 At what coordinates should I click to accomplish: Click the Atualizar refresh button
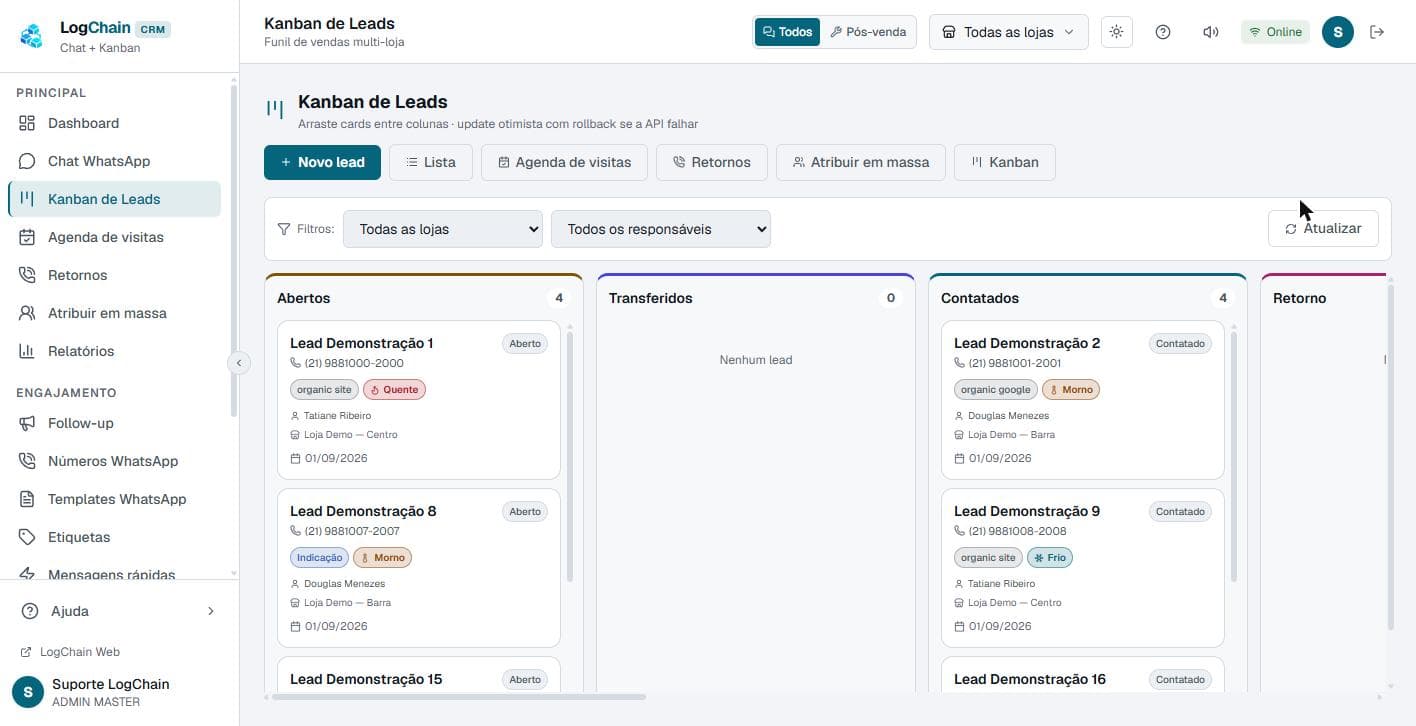pos(1323,228)
